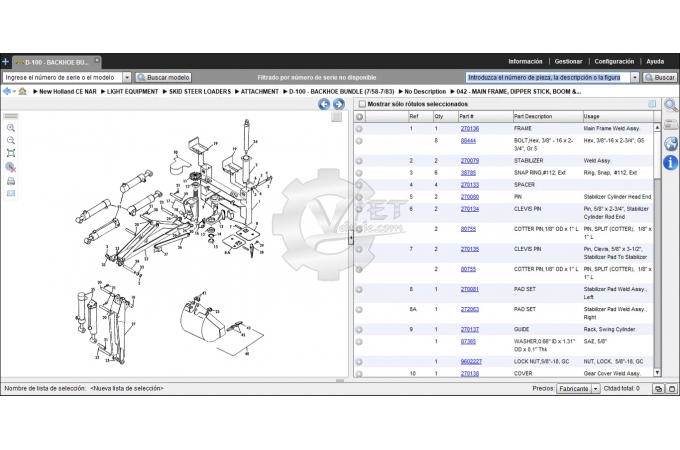Open the list icon in right sidebar
Viewport: 680px width, 450px height.
[670, 124]
